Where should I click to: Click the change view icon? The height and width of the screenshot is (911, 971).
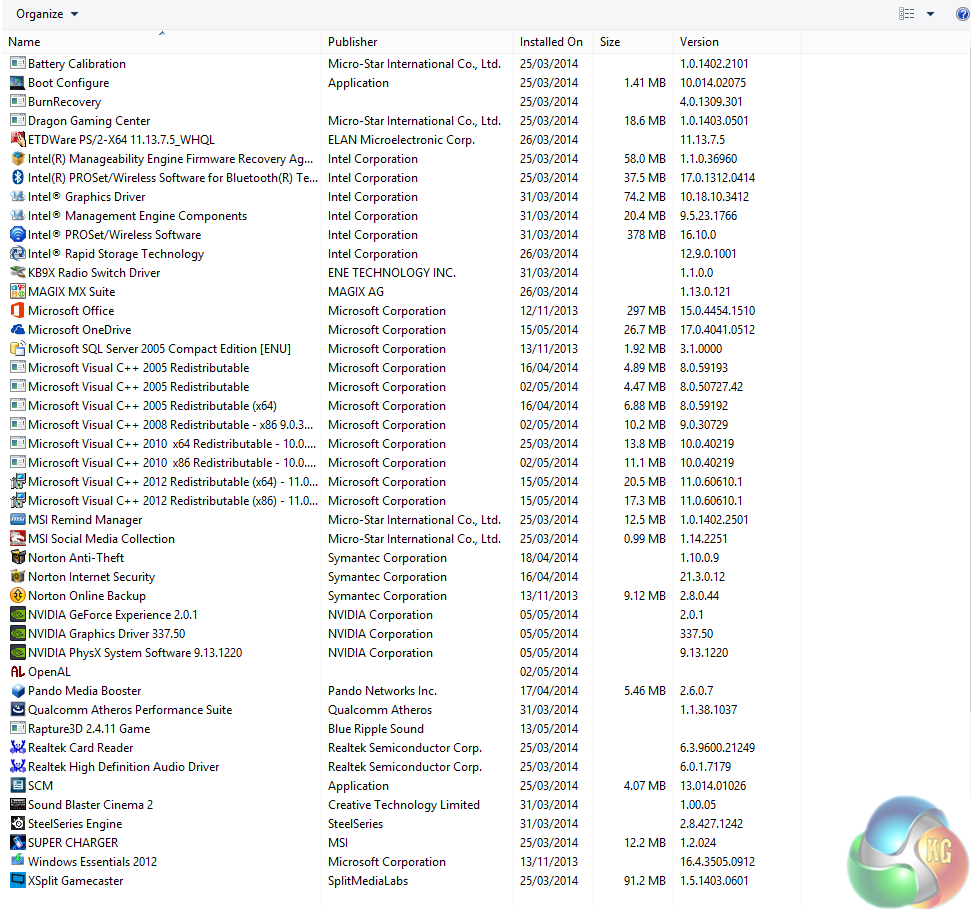pyautogui.click(x=907, y=14)
